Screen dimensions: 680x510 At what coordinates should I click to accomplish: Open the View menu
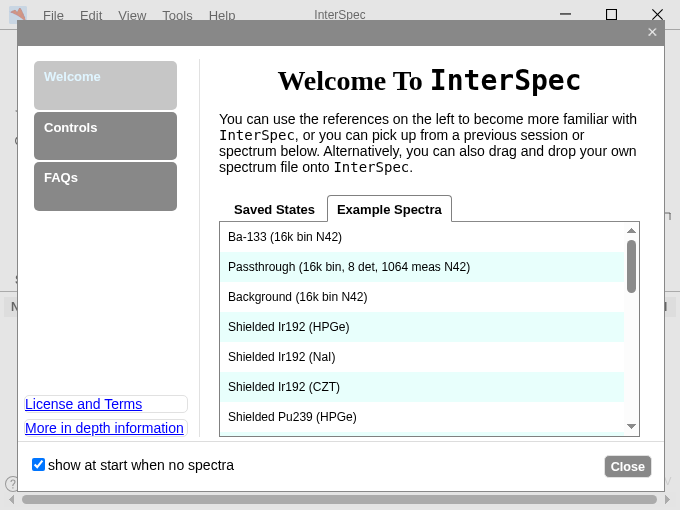click(132, 16)
